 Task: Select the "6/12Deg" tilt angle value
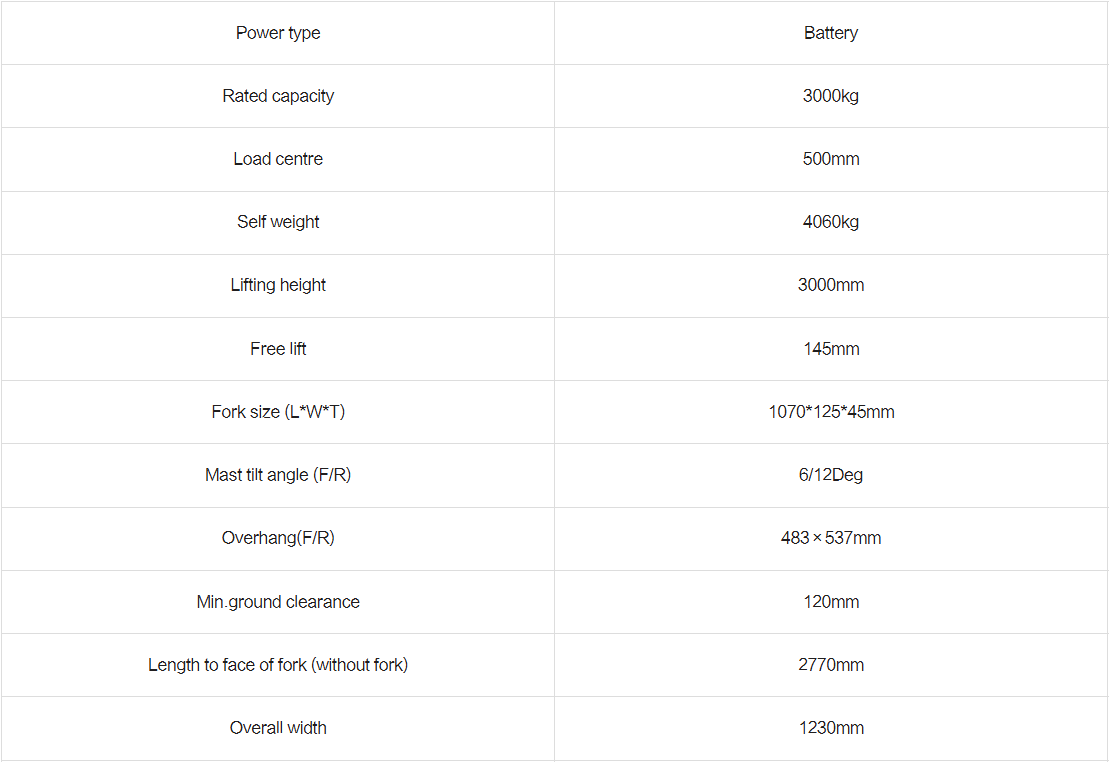coord(831,475)
